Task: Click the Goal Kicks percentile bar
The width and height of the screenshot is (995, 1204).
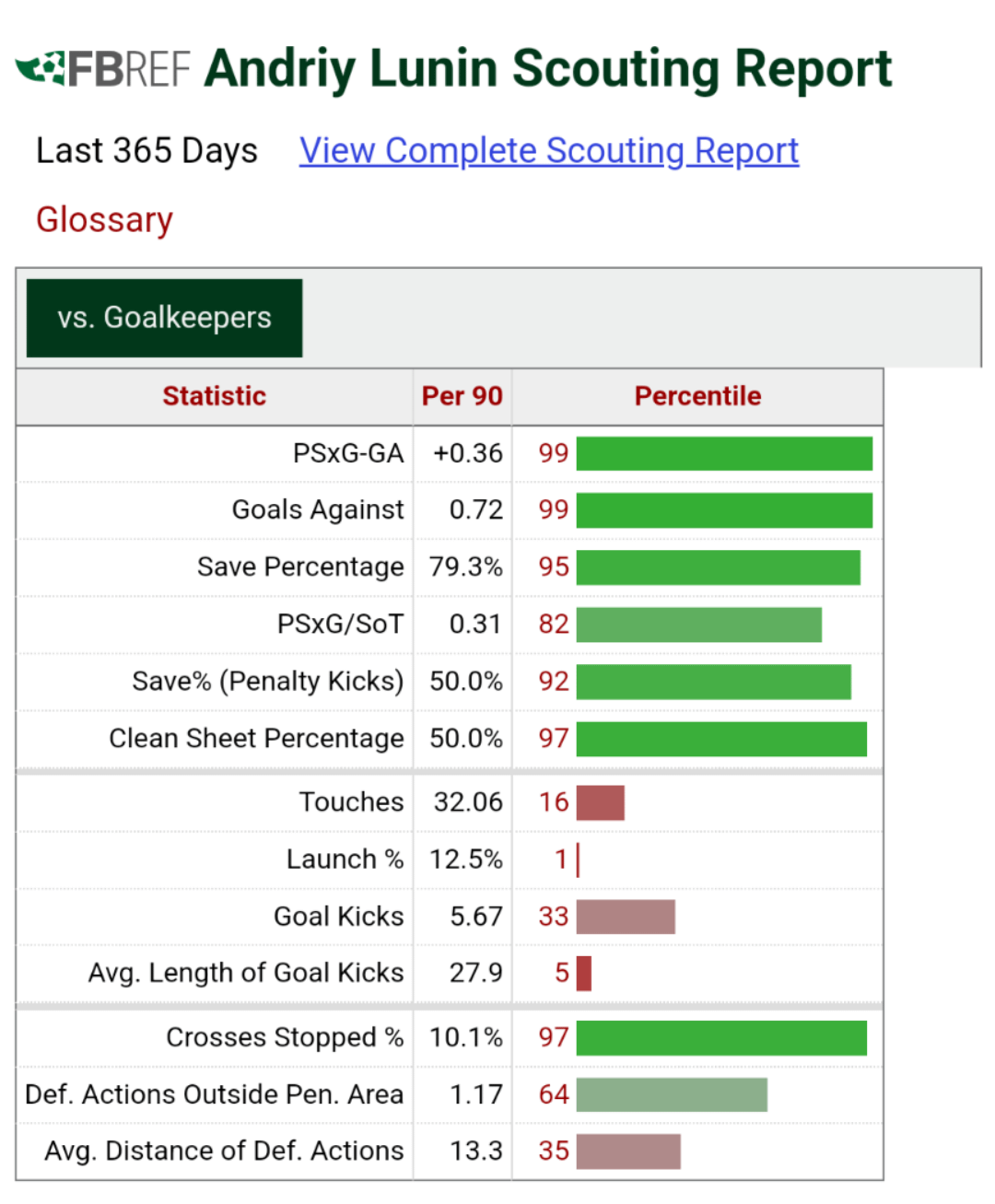Action: pyautogui.click(x=626, y=917)
